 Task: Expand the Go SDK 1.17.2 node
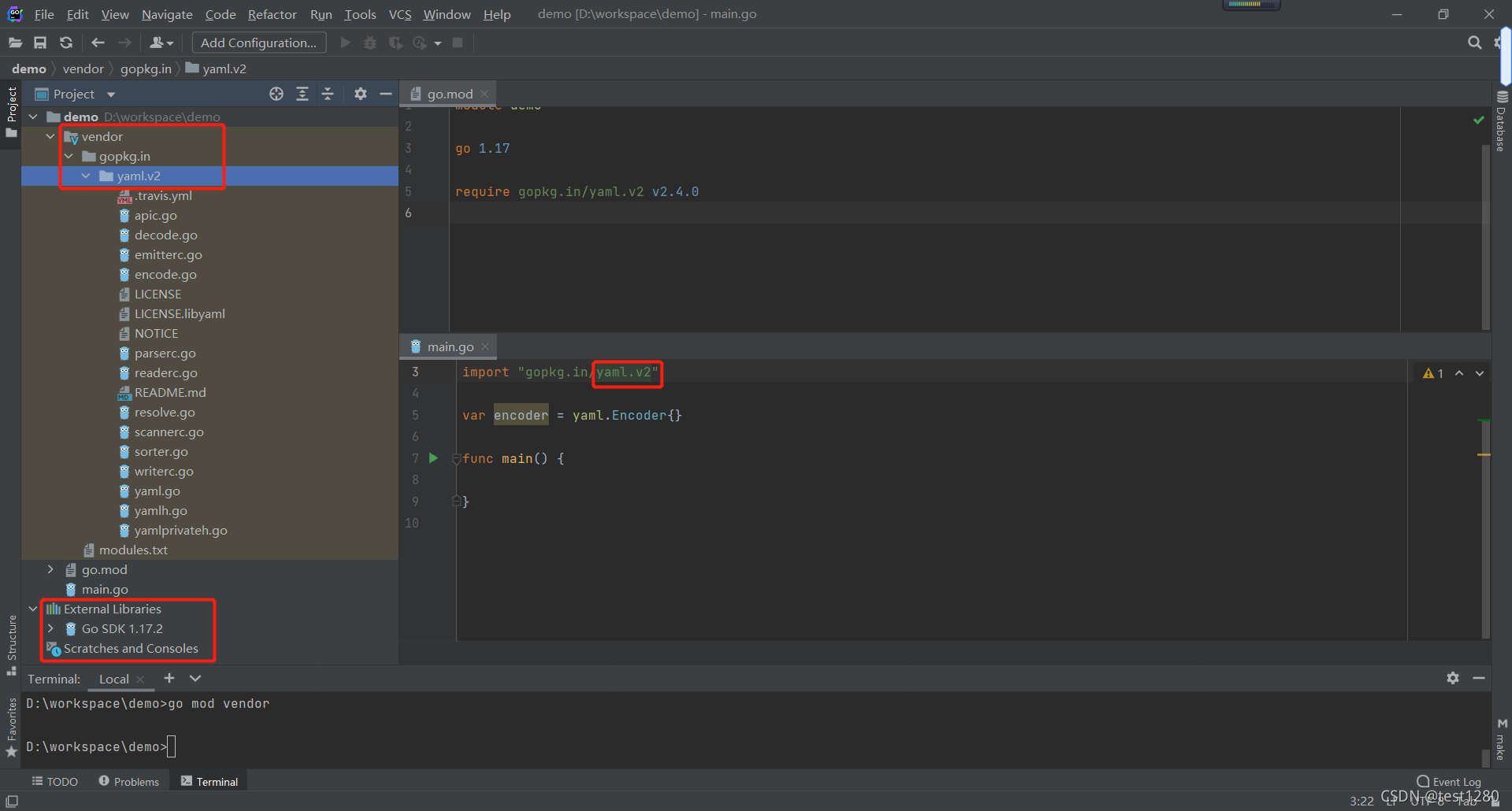click(x=50, y=628)
